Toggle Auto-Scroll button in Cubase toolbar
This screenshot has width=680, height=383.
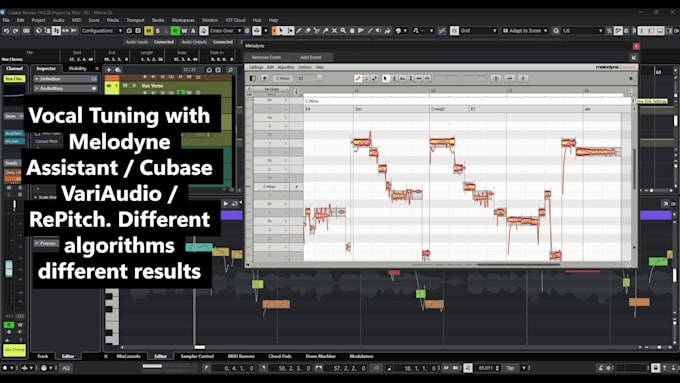pos(257,31)
